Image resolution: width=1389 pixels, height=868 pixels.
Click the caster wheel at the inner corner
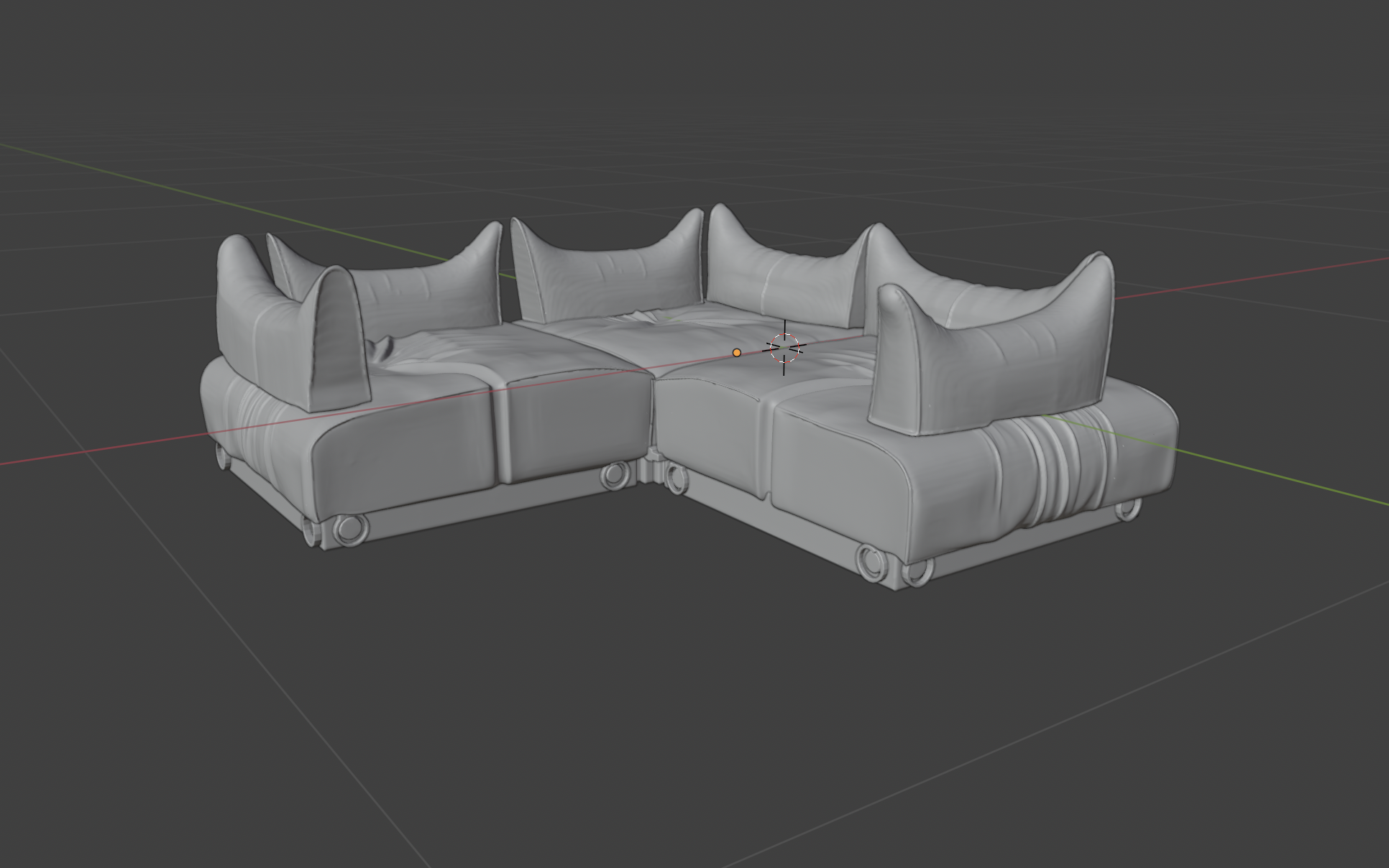[x=676, y=479]
